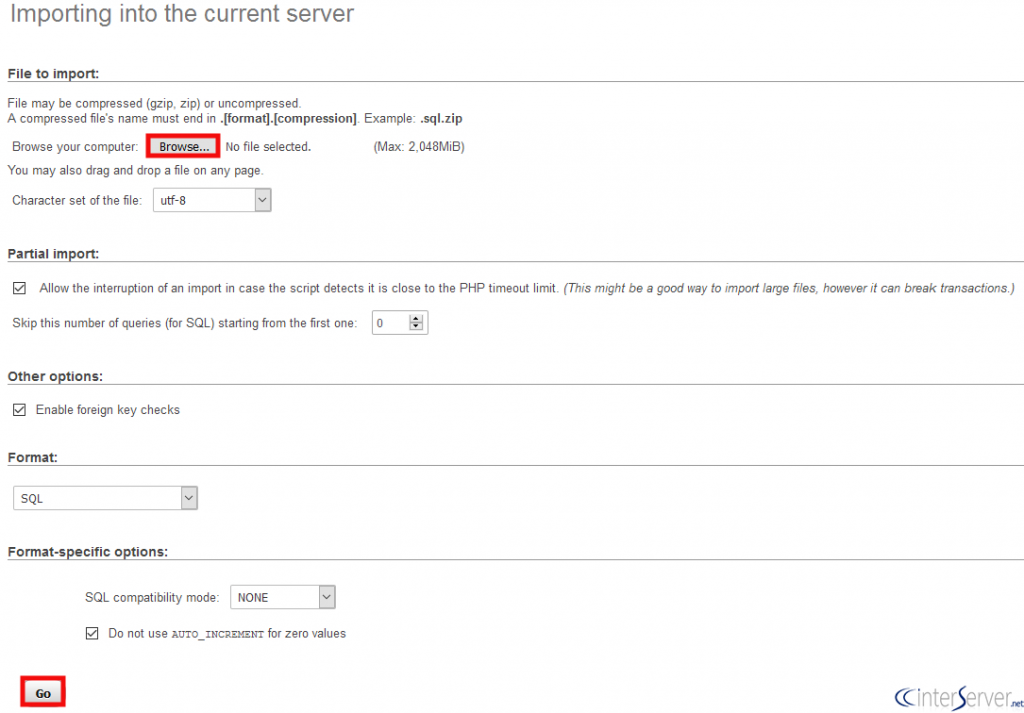
Task: Click the 'Character set of the file:' label
Action: [77, 200]
